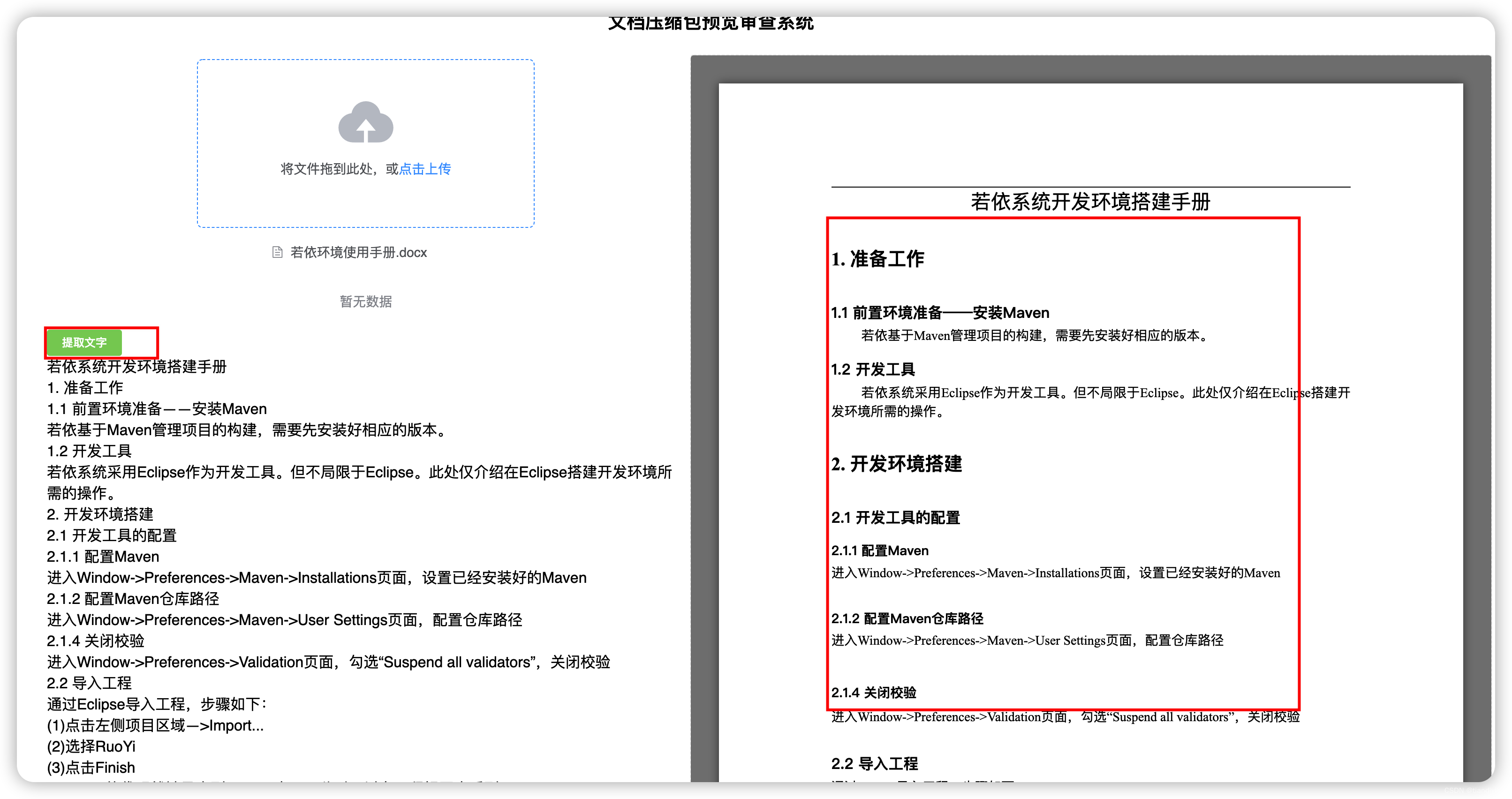Click extracted text line (2)选择RuoYi

pyautogui.click(x=91, y=747)
